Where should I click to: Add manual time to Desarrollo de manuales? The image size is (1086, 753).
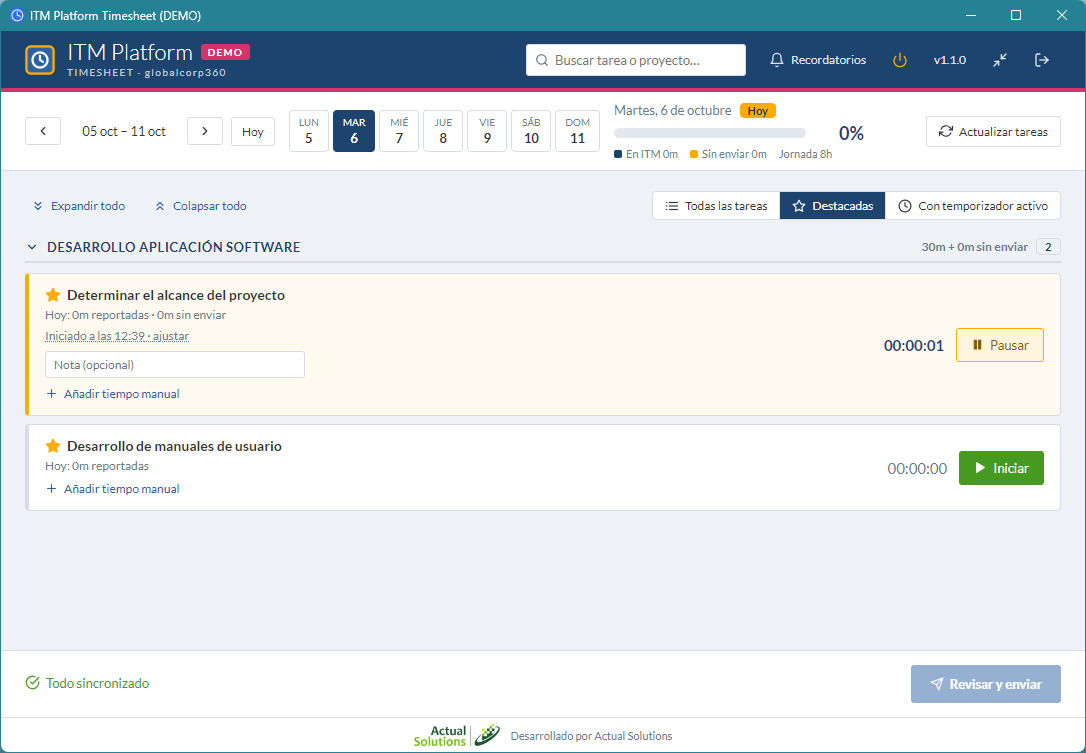[113, 489]
